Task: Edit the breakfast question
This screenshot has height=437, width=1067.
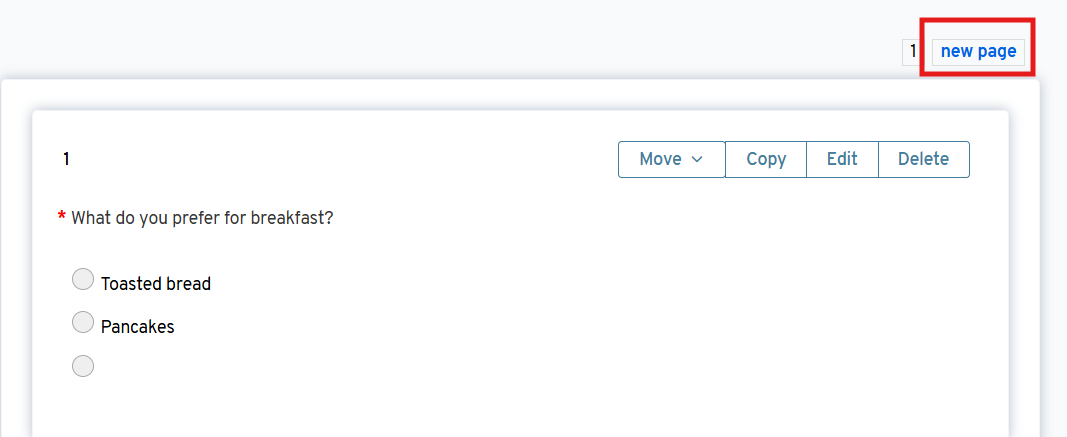Action: click(842, 159)
